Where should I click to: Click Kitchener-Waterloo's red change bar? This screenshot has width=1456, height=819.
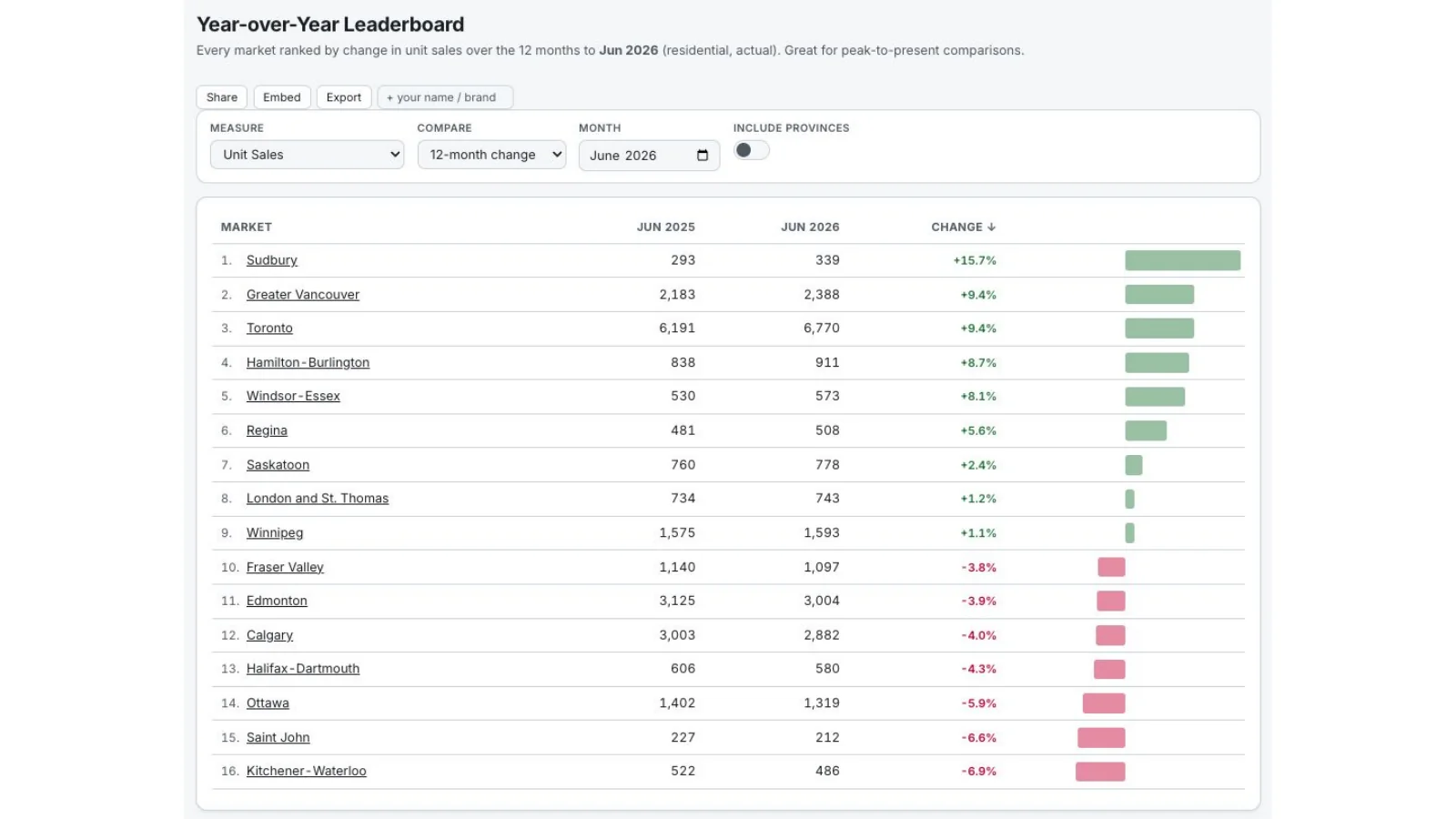(x=1100, y=772)
